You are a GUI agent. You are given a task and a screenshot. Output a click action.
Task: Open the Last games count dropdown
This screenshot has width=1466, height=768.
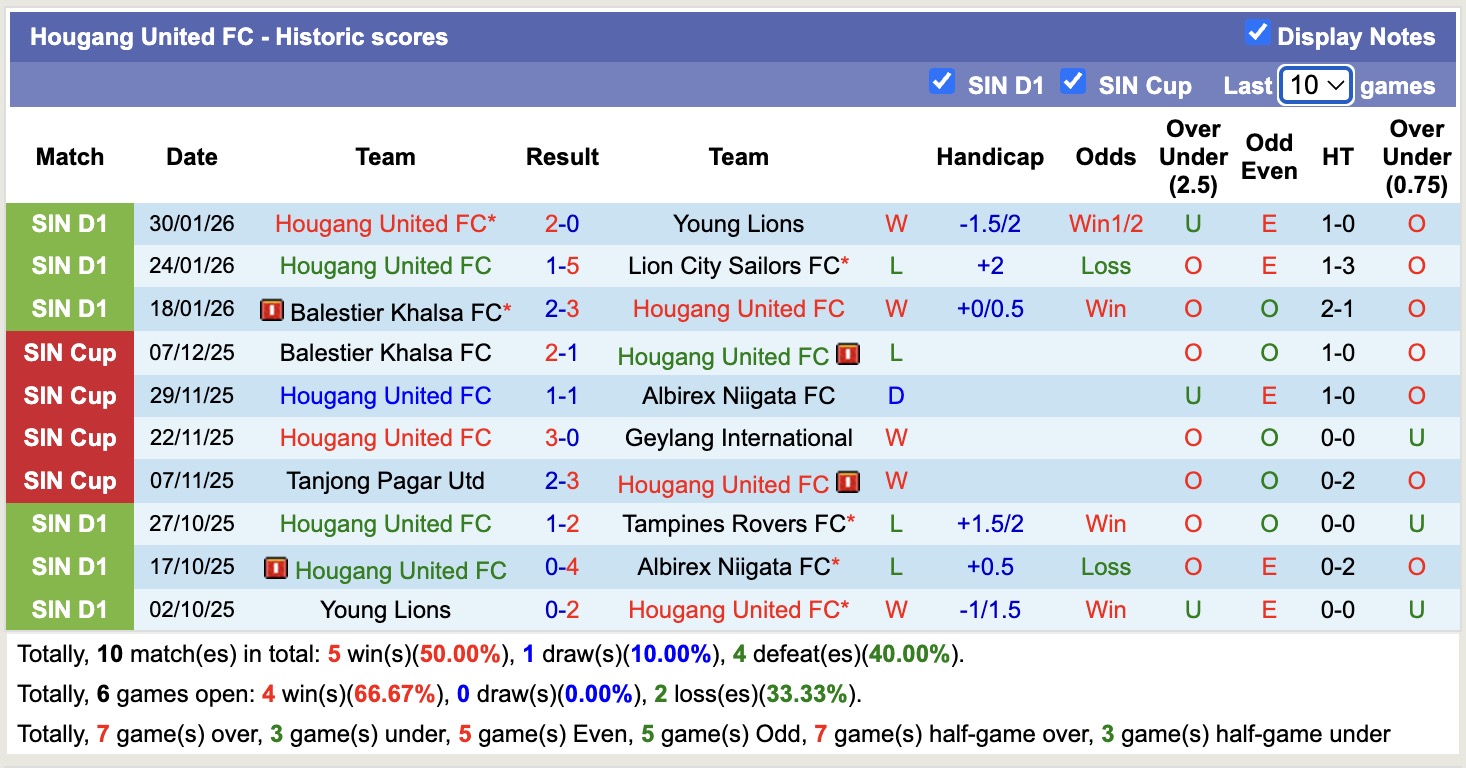pos(1315,86)
